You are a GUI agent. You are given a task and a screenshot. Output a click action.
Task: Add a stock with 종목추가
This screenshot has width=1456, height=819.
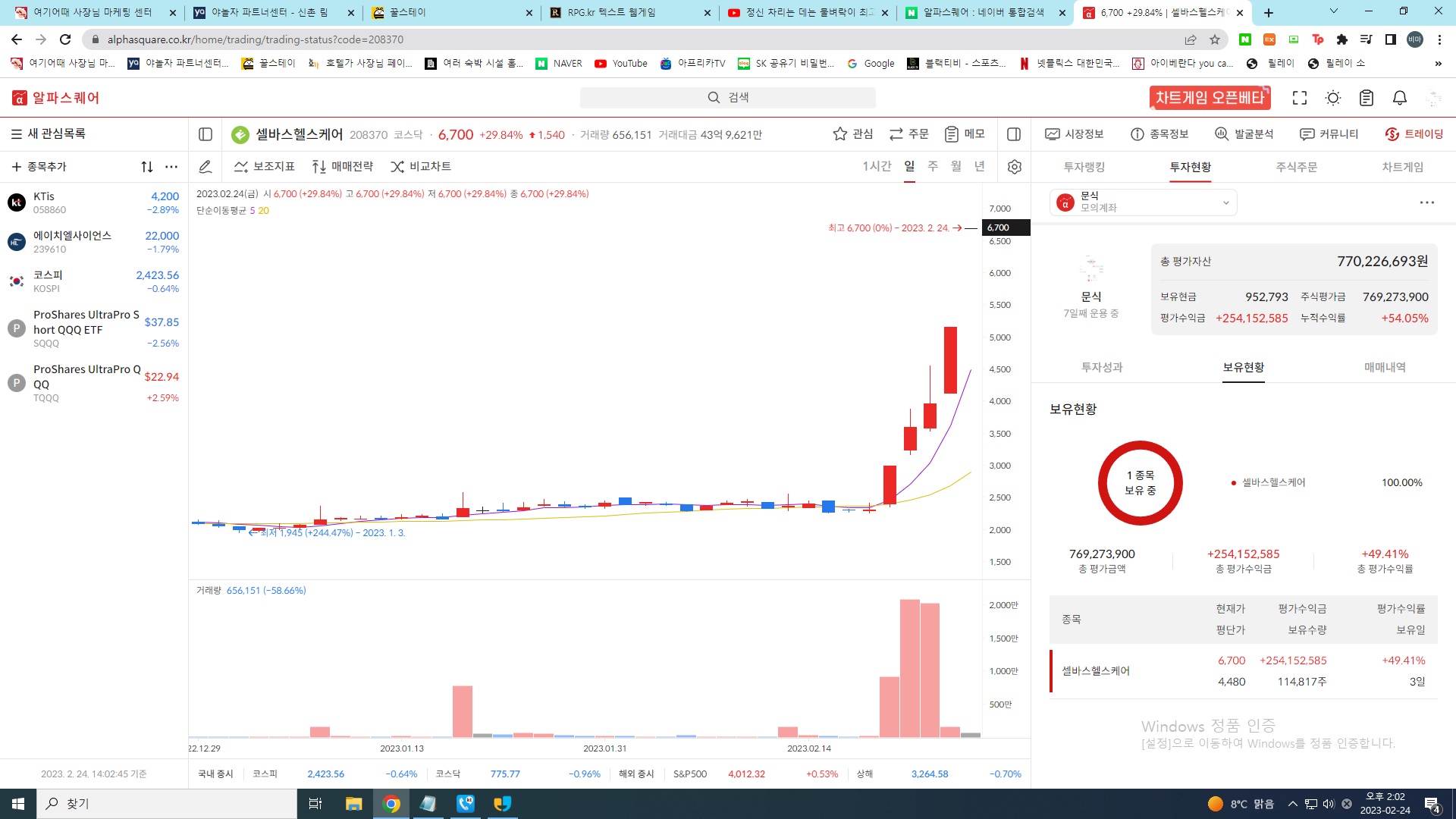(x=39, y=167)
